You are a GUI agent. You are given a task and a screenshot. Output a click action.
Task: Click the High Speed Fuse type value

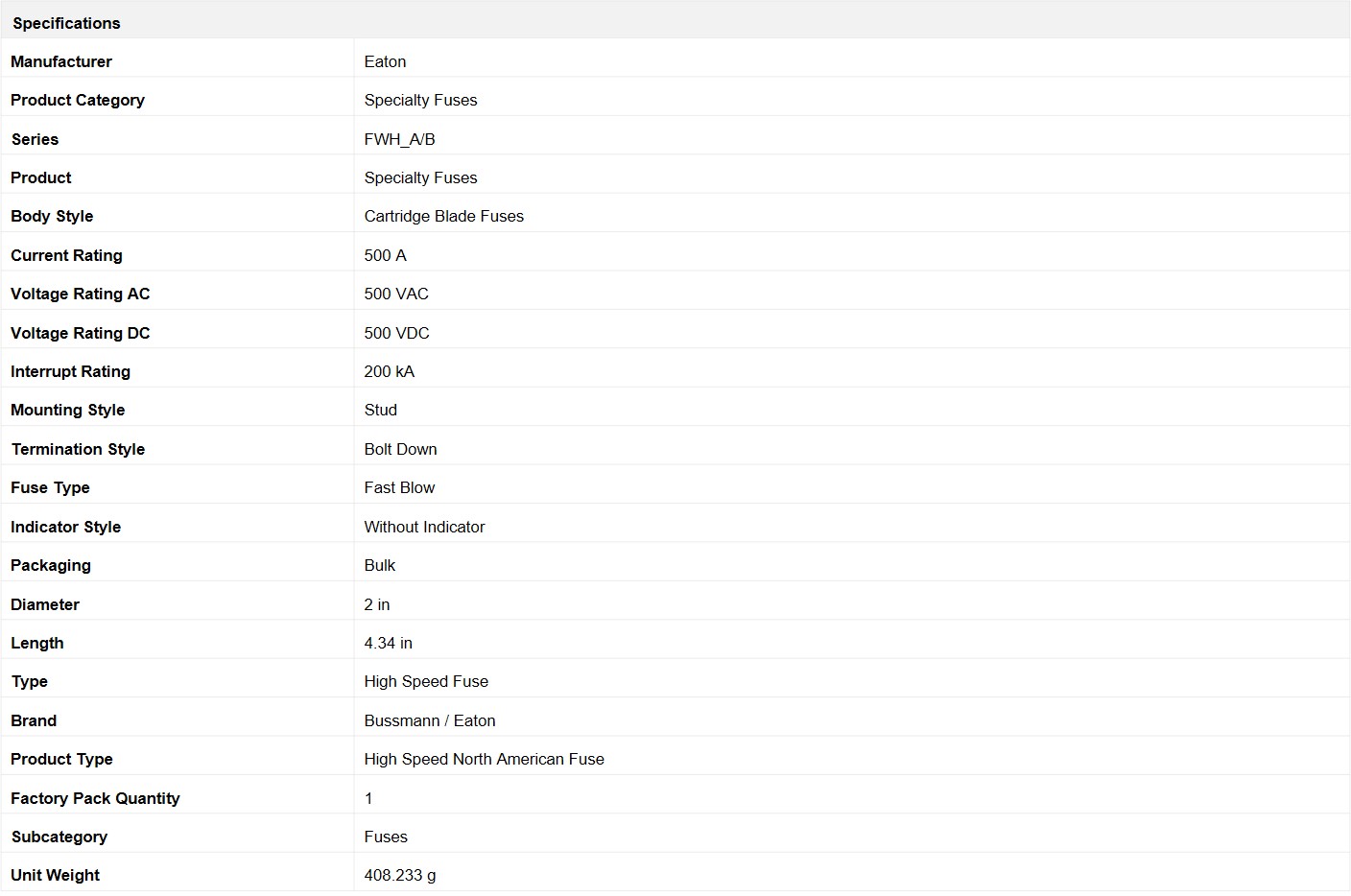pos(426,681)
